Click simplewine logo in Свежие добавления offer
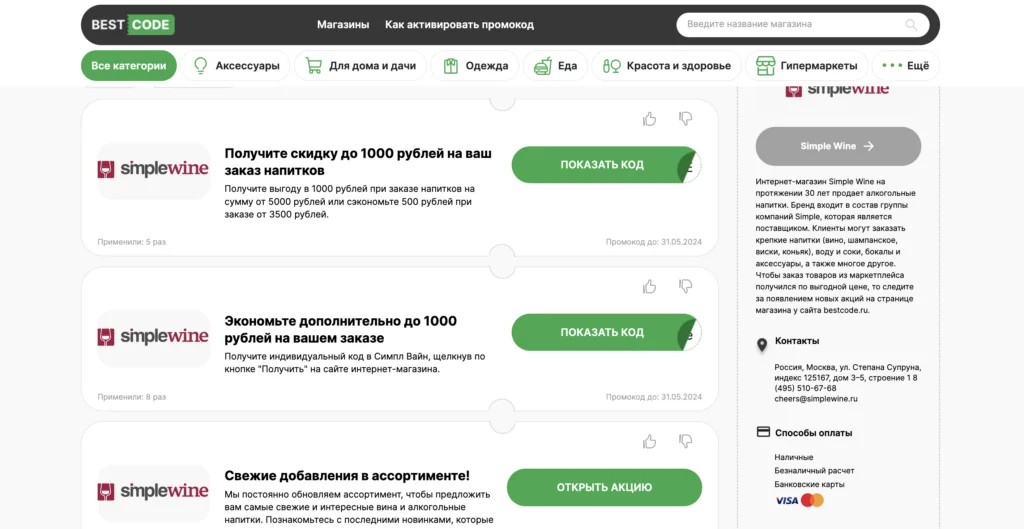Viewport: 1024px width, 529px height. [x=154, y=492]
